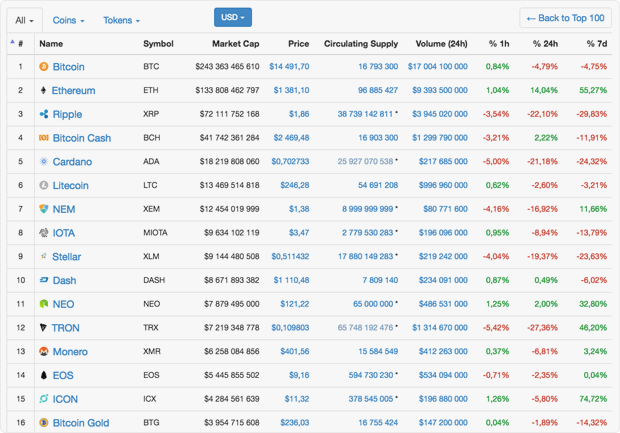Click the Dash logo icon
This screenshot has height=433, width=620.
[x=43, y=280]
